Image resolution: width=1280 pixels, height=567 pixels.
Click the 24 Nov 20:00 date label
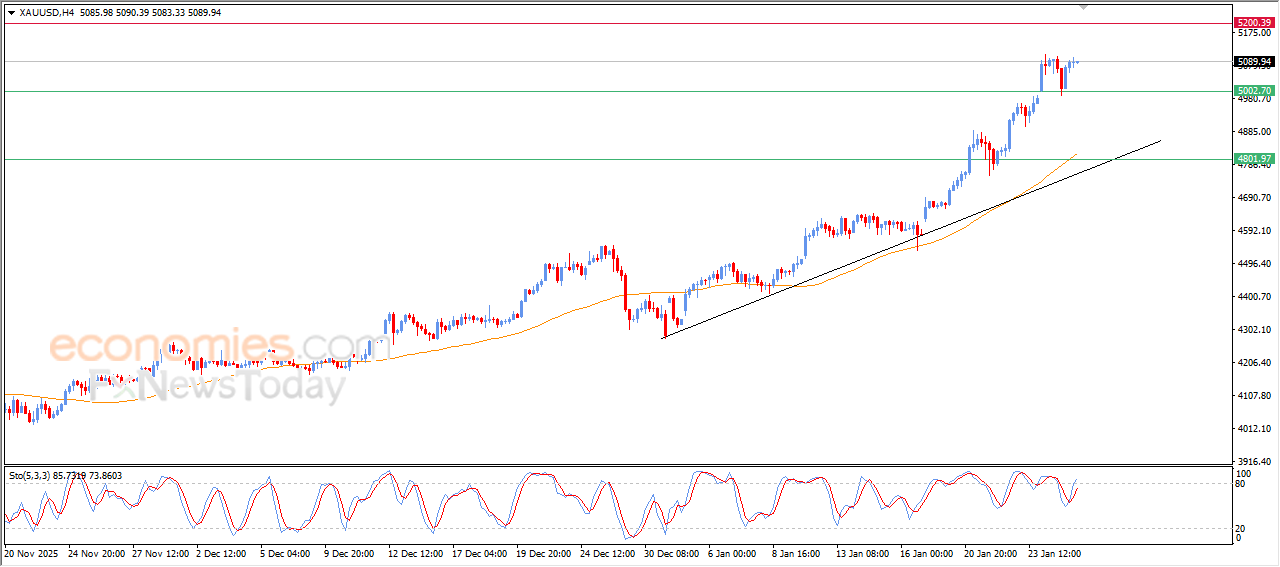[97, 553]
